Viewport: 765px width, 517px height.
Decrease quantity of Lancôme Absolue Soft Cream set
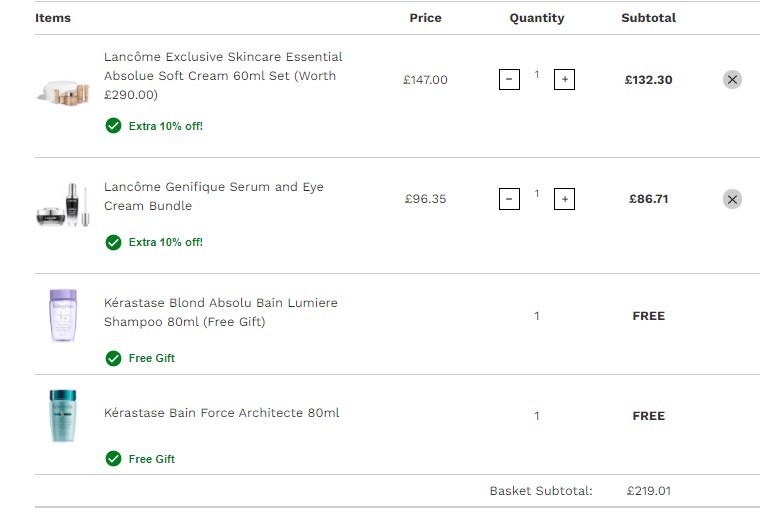[509, 80]
